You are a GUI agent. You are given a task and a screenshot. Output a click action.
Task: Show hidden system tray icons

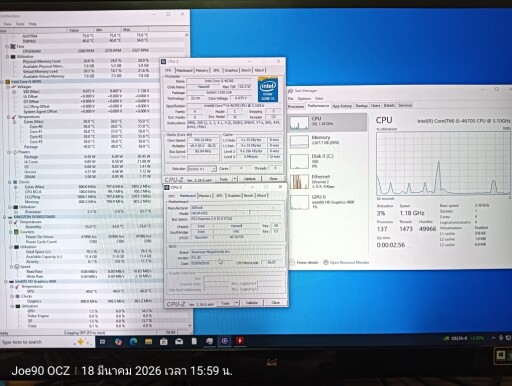click(493, 338)
